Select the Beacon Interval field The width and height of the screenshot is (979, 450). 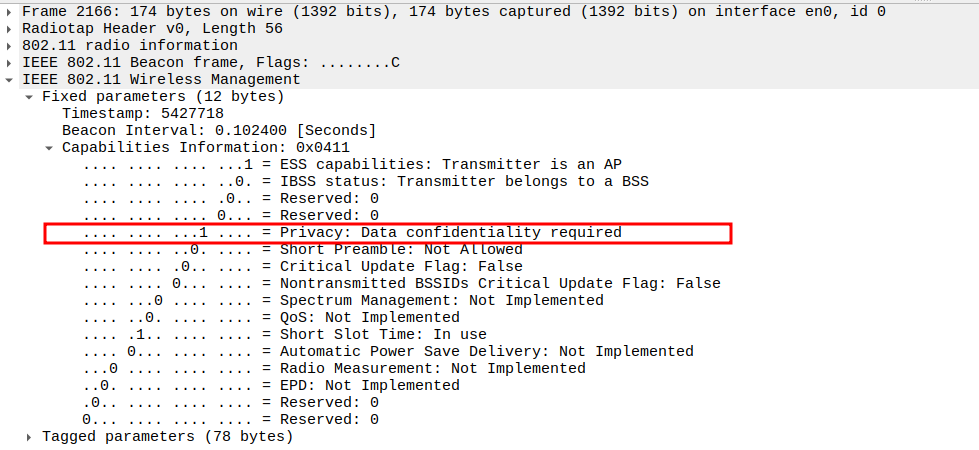[x=219, y=130]
